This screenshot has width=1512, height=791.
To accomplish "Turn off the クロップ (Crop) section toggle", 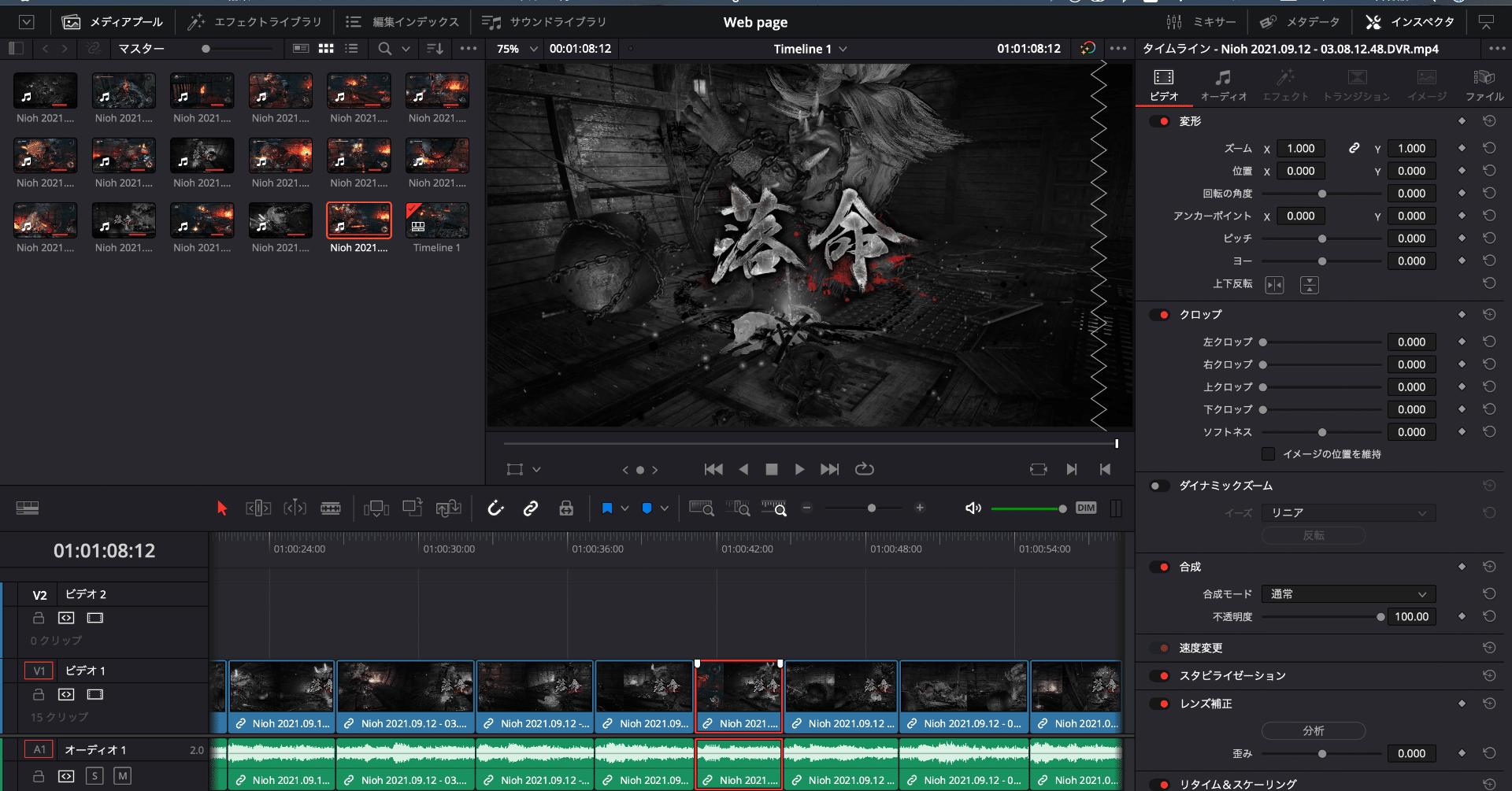I will [x=1159, y=314].
